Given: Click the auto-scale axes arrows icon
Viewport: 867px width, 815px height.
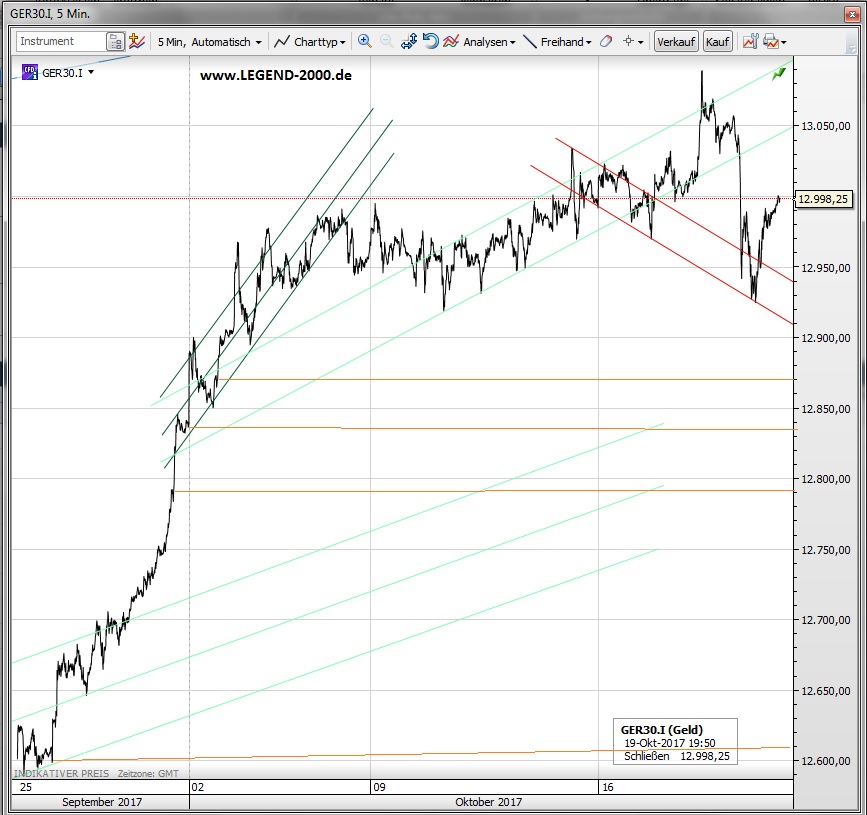Looking at the screenshot, I should (408, 42).
